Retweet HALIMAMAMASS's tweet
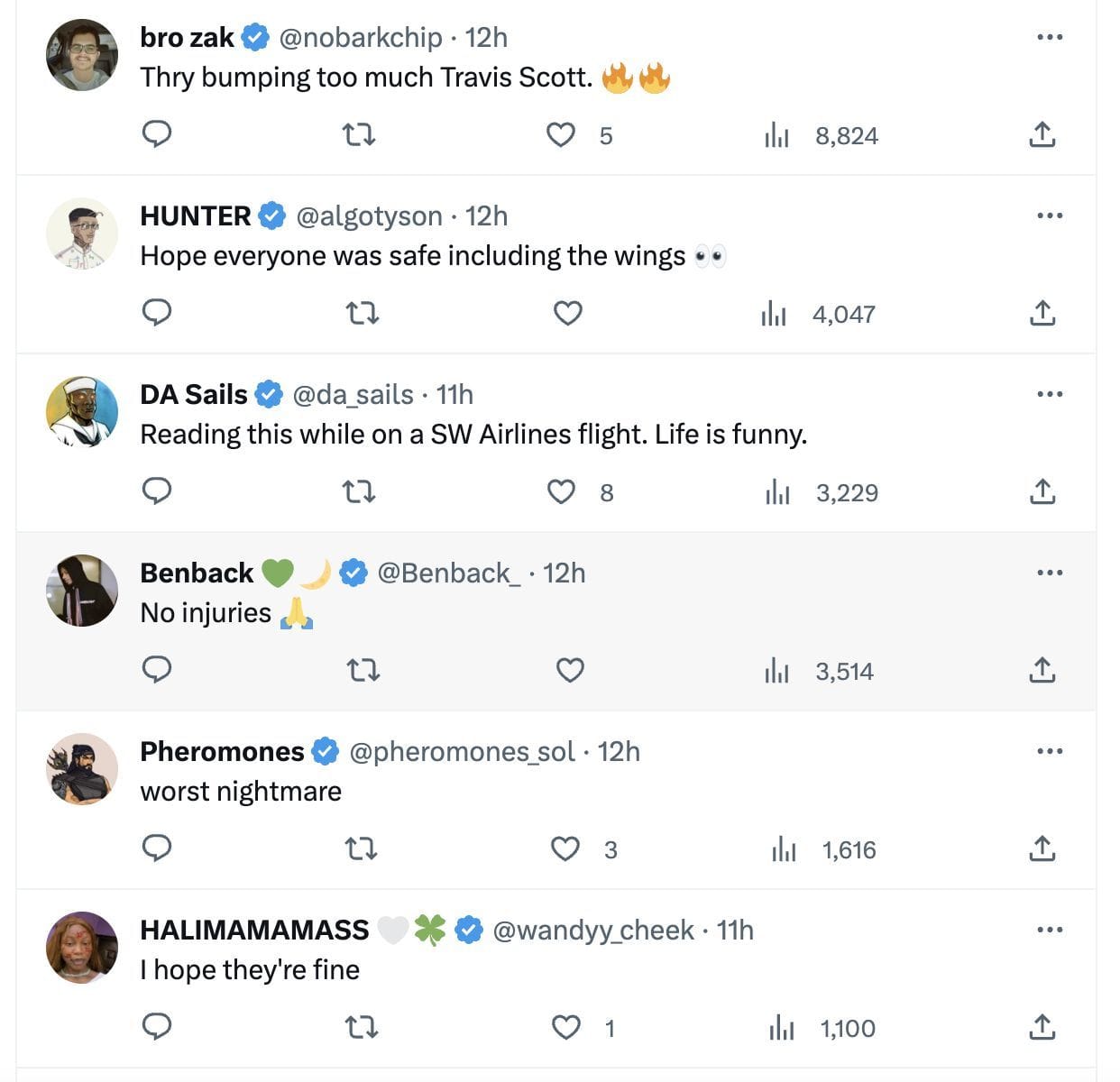 (x=363, y=1027)
